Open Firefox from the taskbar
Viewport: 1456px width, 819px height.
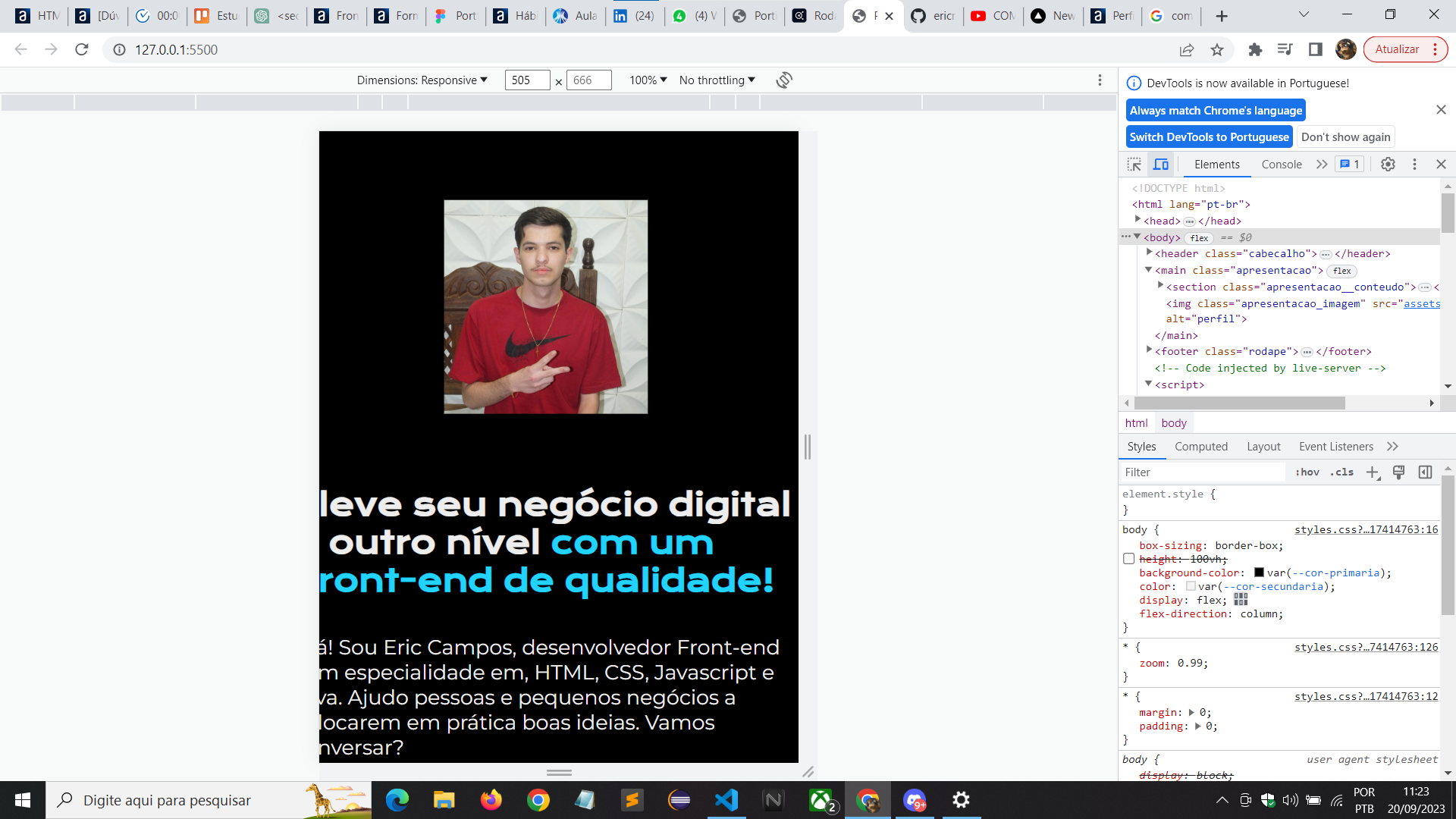pos(491,800)
